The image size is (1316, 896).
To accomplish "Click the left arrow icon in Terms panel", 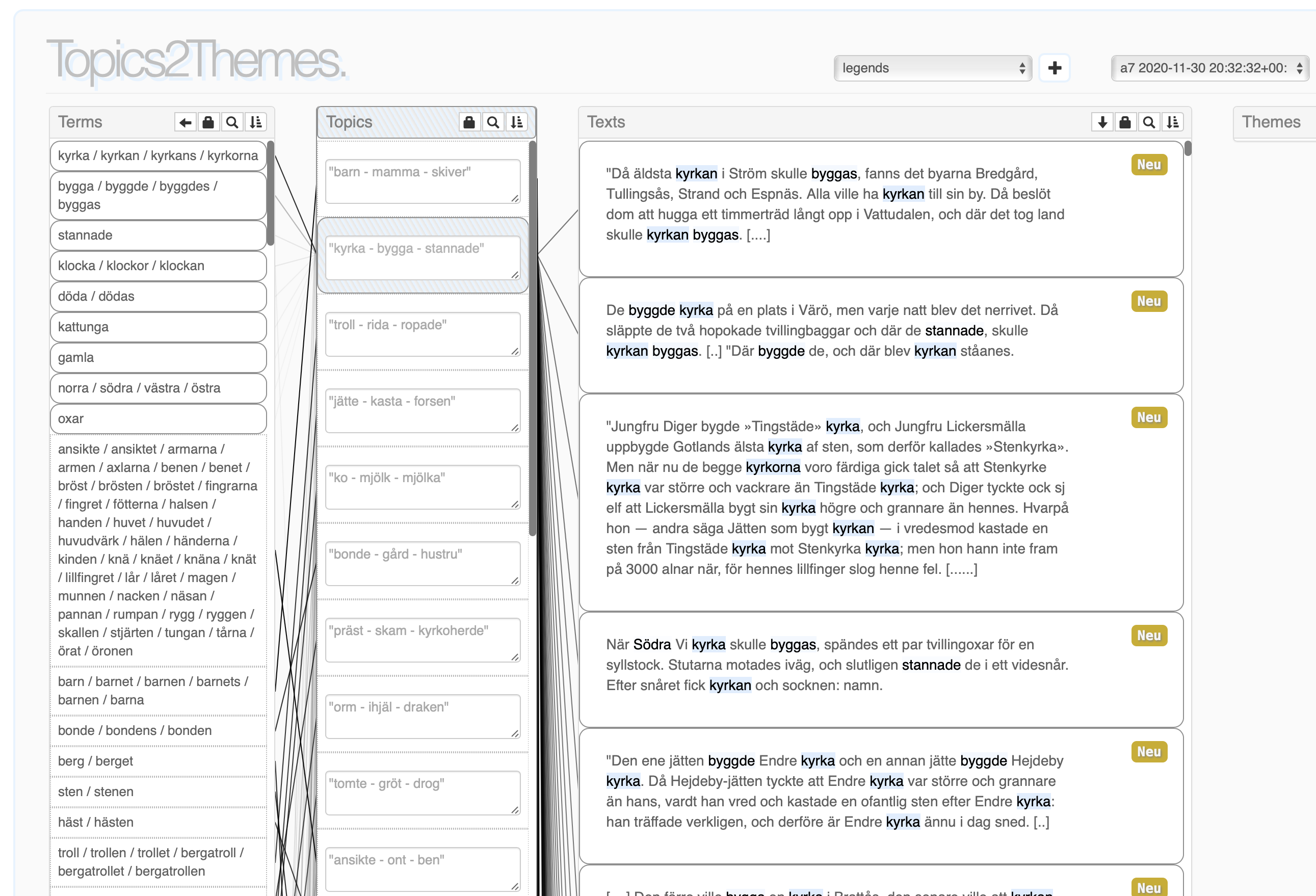I will click(x=185, y=122).
